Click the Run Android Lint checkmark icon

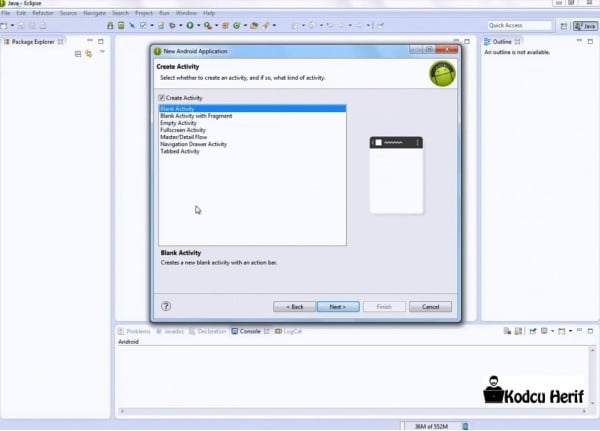coord(143,25)
